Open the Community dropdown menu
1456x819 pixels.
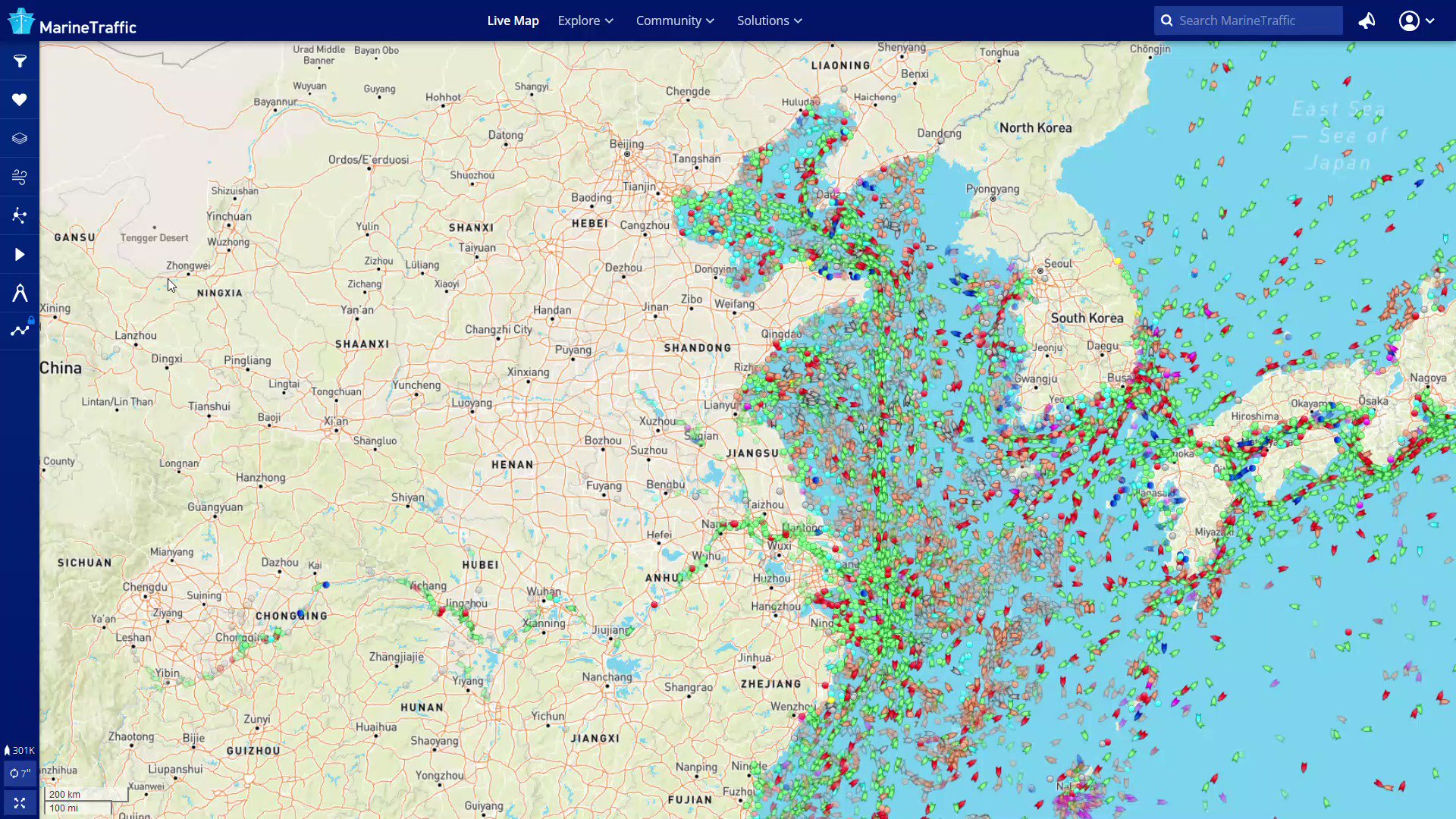tap(674, 20)
